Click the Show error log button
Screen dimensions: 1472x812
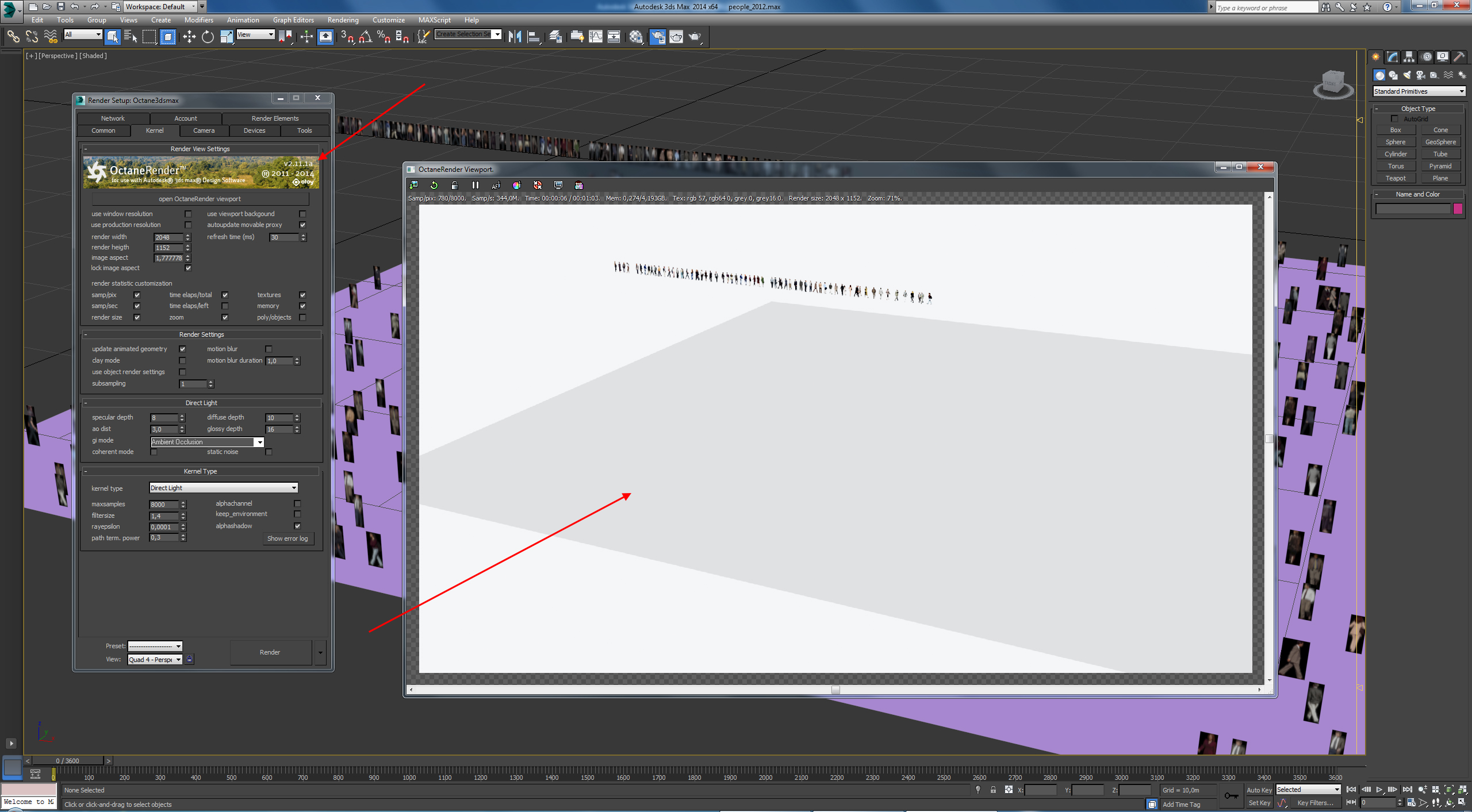click(287, 538)
